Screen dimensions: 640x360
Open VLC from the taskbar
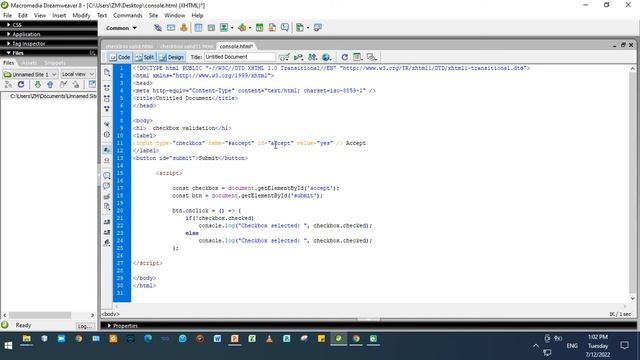[269, 339]
